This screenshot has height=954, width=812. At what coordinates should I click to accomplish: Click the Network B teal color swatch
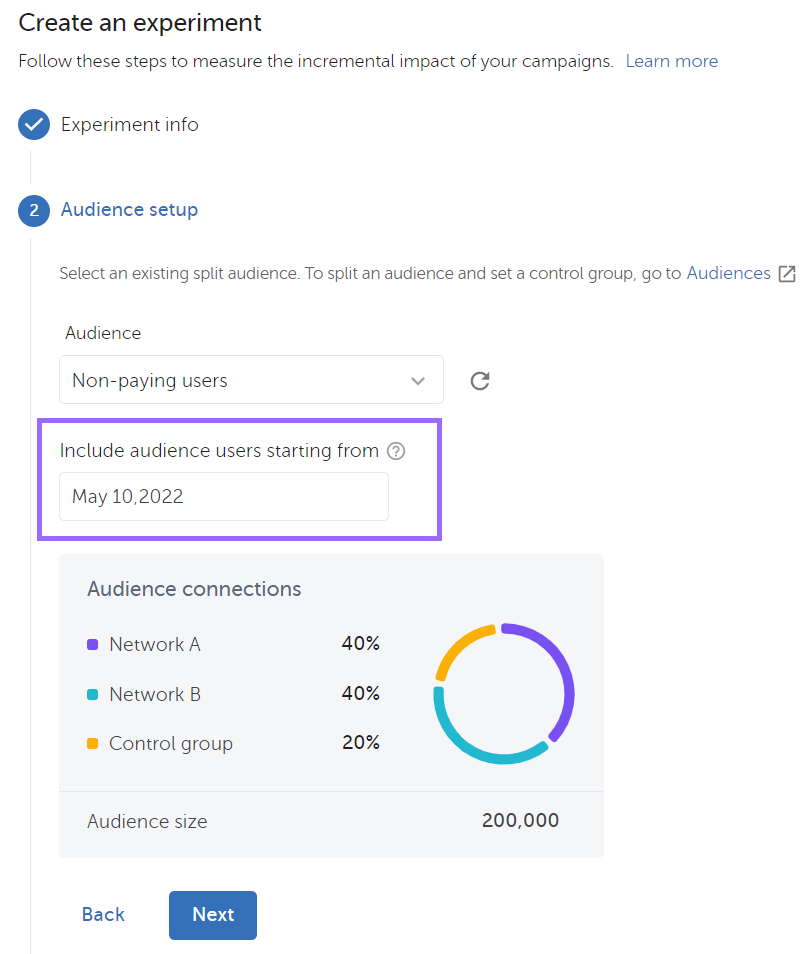[93, 695]
